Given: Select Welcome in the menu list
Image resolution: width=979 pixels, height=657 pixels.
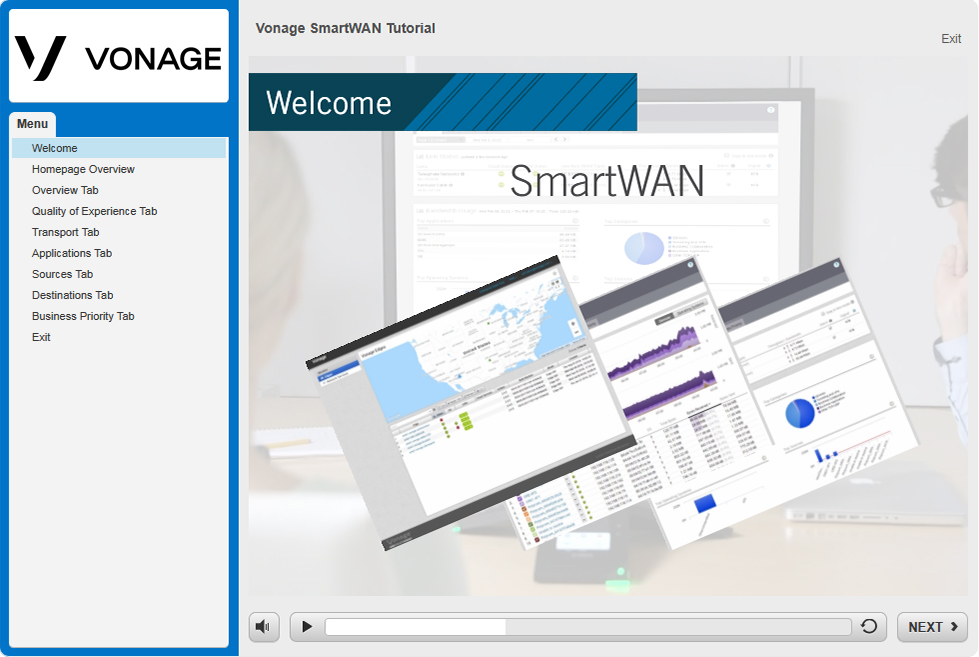Looking at the screenshot, I should [x=119, y=148].
